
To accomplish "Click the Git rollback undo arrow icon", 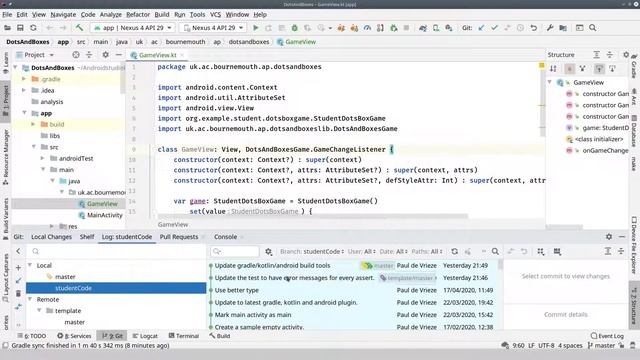I will [533, 28].
